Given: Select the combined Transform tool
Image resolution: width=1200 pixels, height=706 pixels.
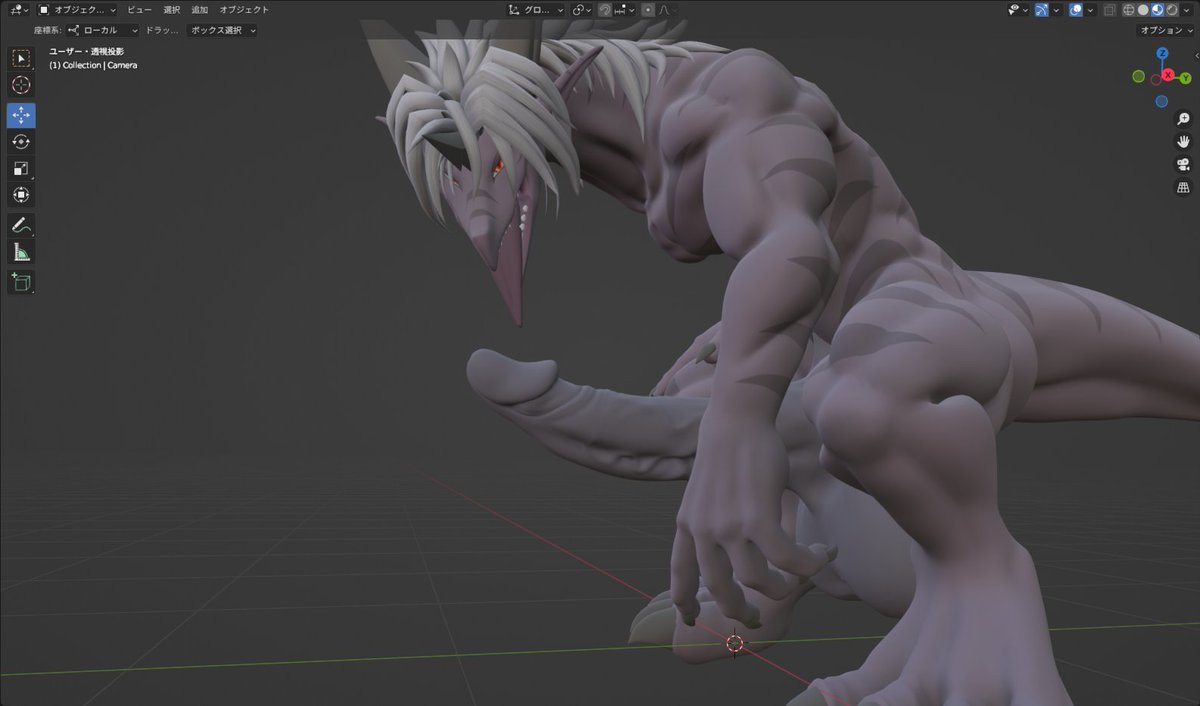Looking at the screenshot, I should 21,195.
